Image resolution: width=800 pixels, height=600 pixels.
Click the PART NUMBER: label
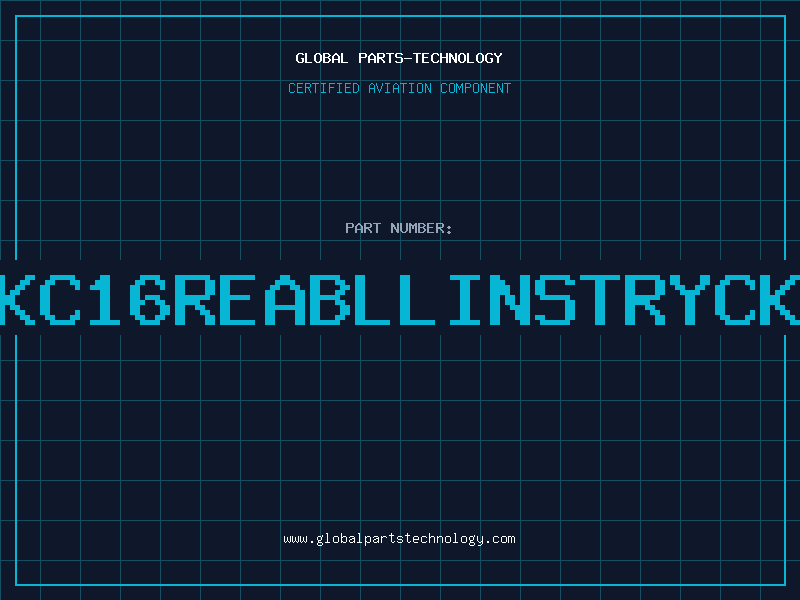[x=398, y=228]
